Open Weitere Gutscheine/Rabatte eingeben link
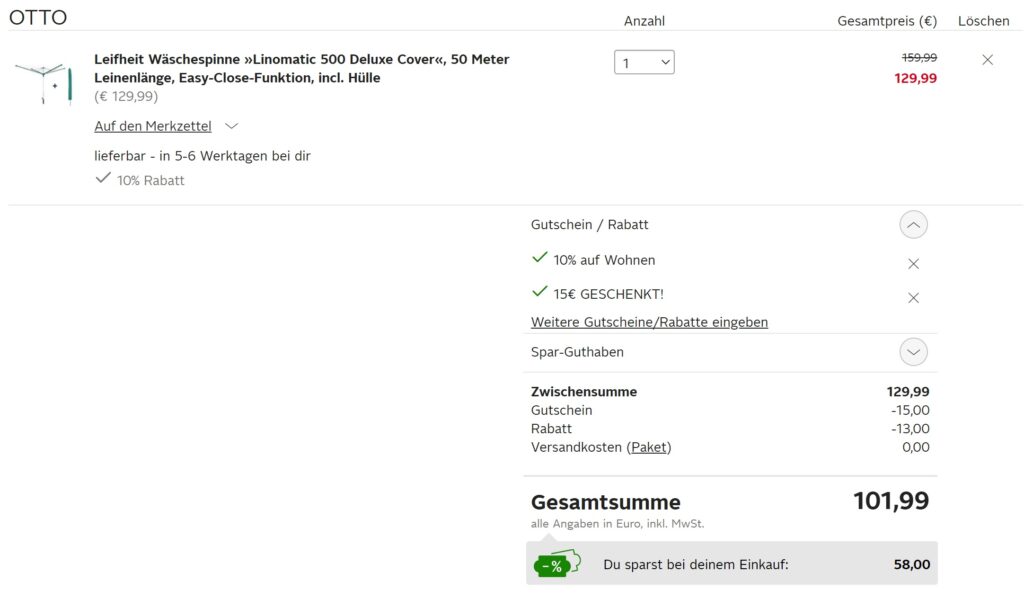The image size is (1024, 599). (649, 322)
